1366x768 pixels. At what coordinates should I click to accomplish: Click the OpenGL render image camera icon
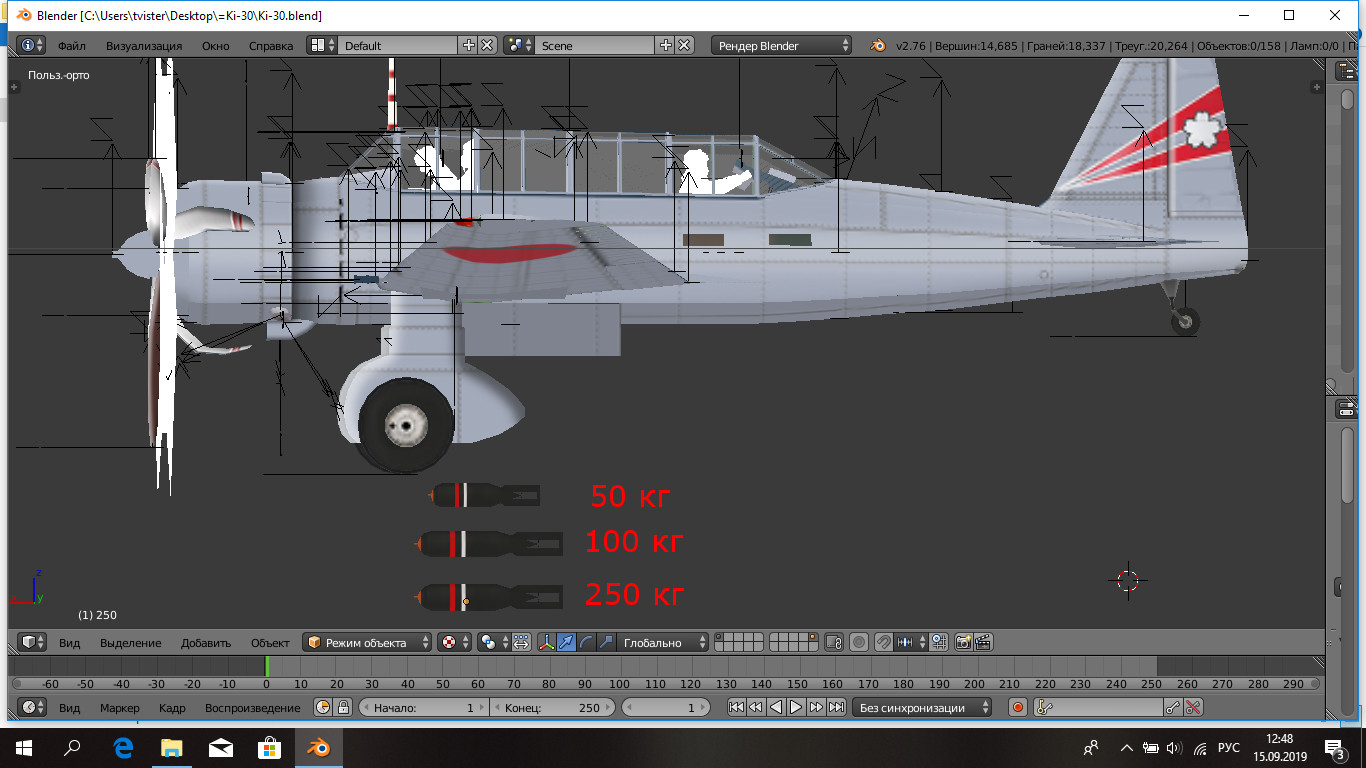coord(964,642)
